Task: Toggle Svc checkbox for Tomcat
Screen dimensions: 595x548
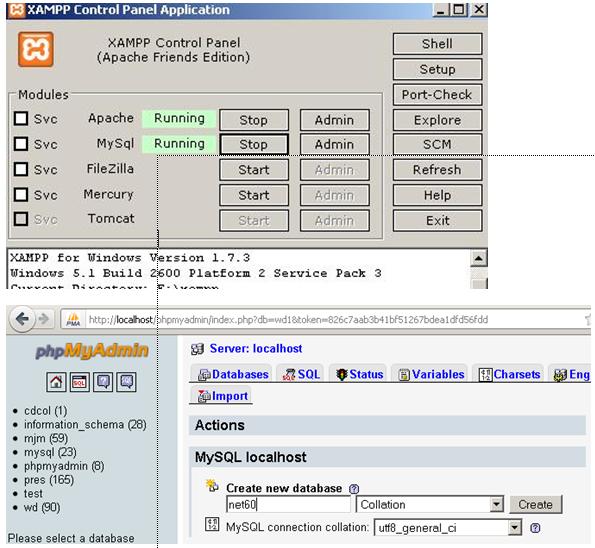Action: coord(21,219)
